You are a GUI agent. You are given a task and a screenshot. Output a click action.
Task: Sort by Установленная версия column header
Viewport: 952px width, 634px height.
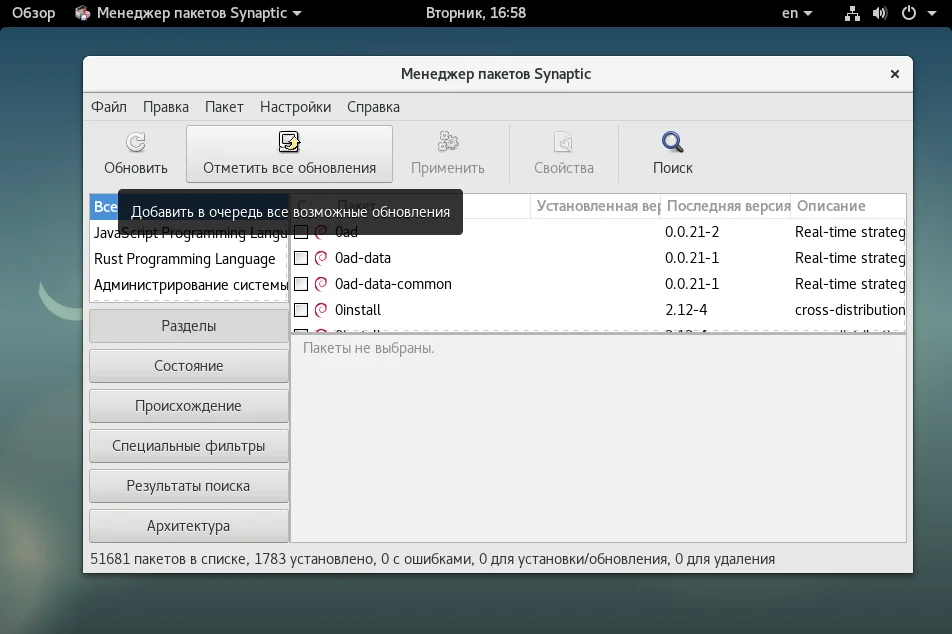(597, 206)
